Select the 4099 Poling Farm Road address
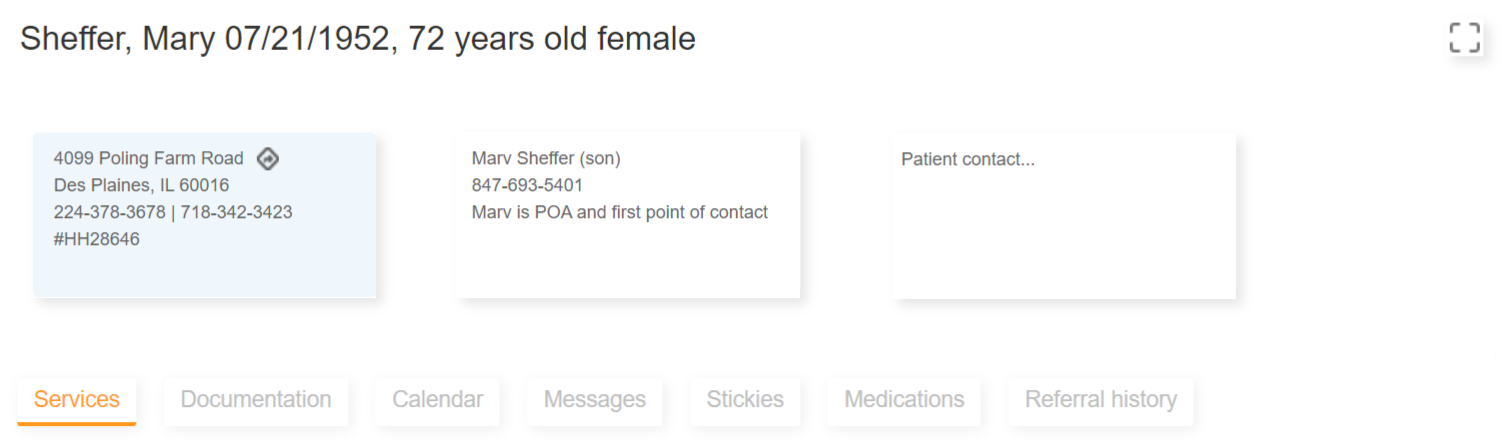Screen dimensions: 1503x443 point(149,158)
